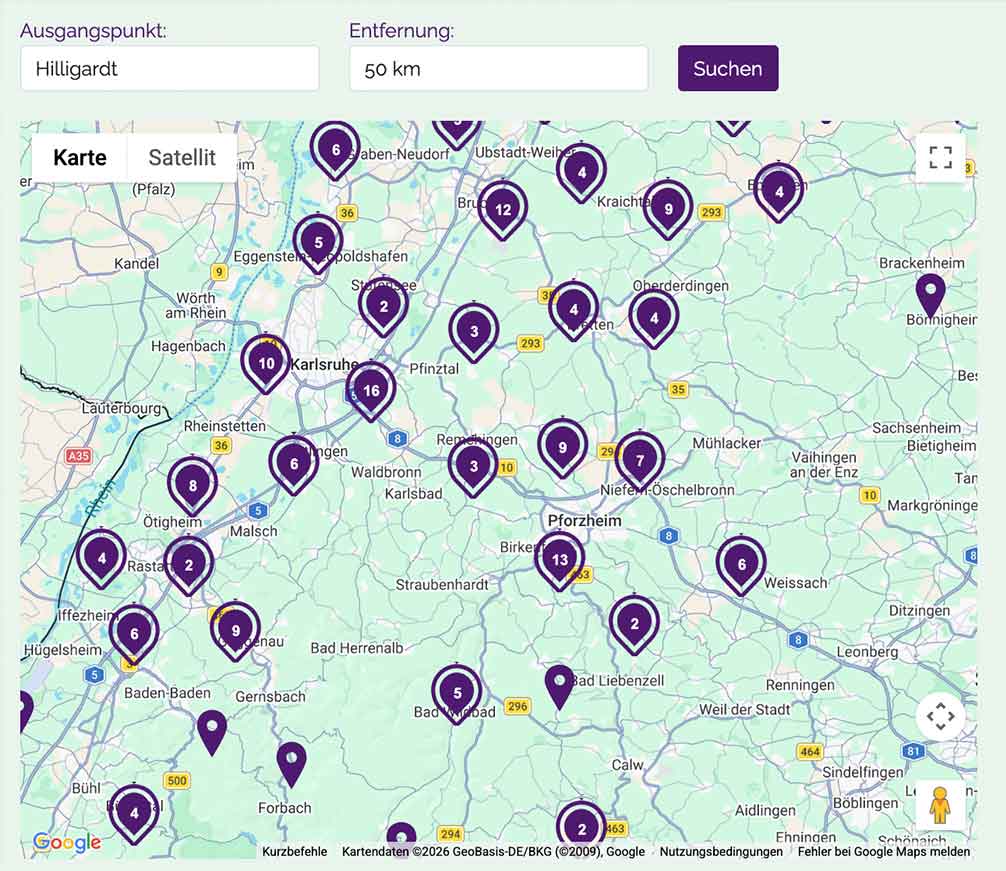This screenshot has height=871, width=1006.
Task: Click the cluster marker numbered 7 near Niefern-Öschelbronn
Action: coord(640,461)
